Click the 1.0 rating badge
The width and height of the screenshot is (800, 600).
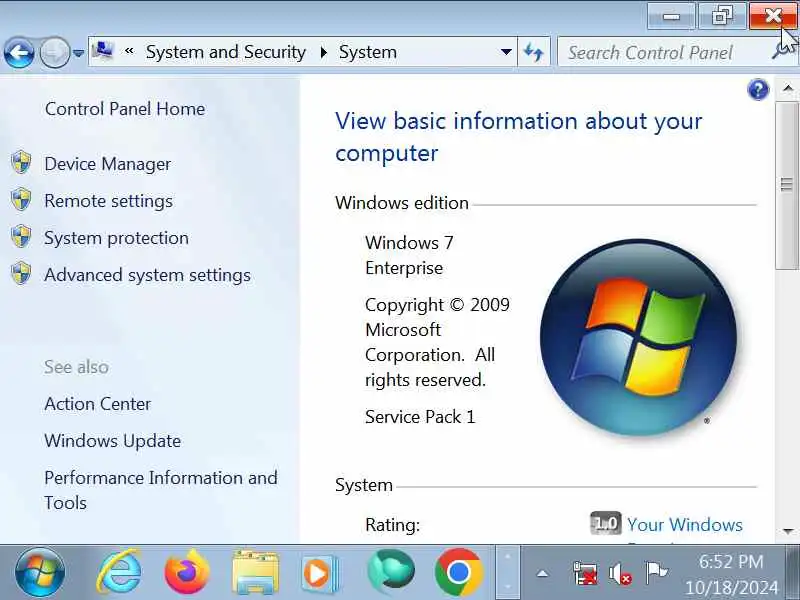(x=606, y=523)
